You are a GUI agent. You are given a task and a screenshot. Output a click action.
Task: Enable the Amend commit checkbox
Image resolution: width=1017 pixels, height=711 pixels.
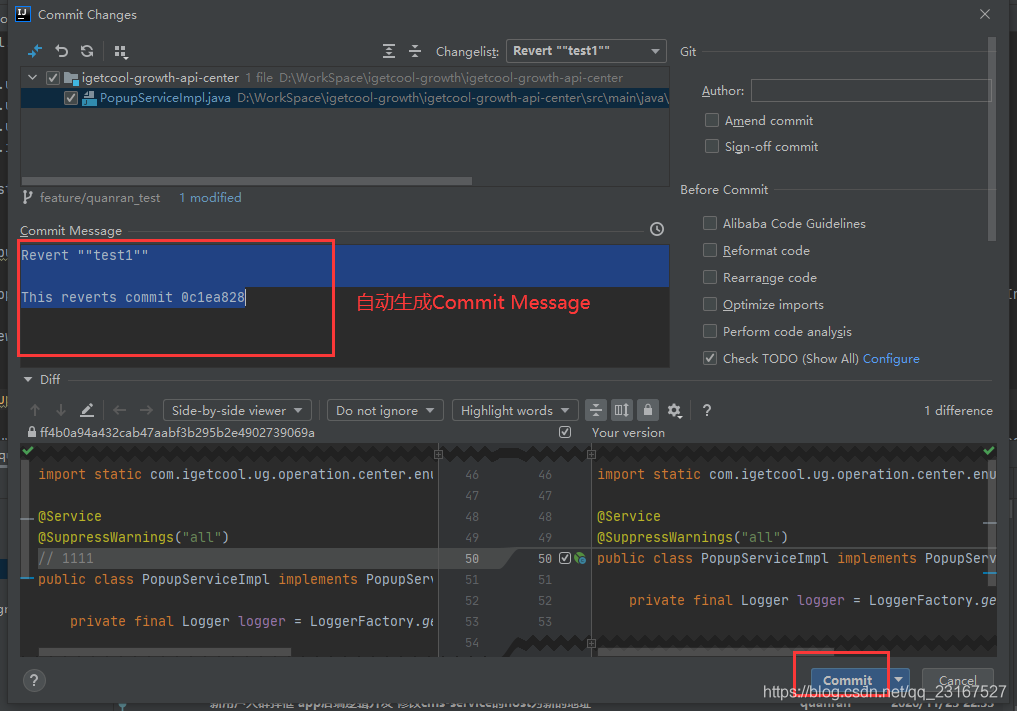coord(712,120)
